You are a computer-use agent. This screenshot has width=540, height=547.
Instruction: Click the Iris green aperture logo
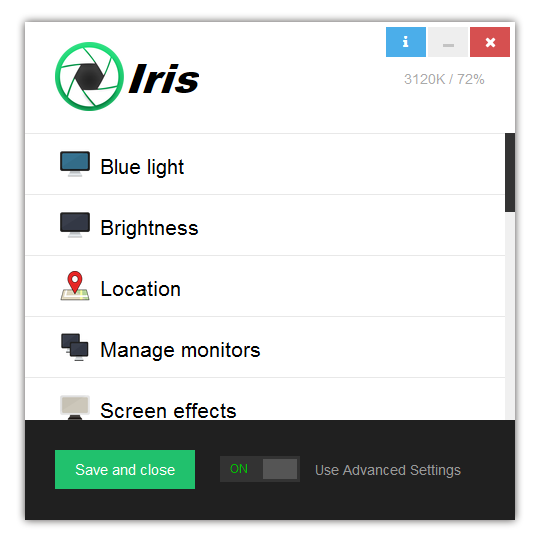(x=89, y=76)
